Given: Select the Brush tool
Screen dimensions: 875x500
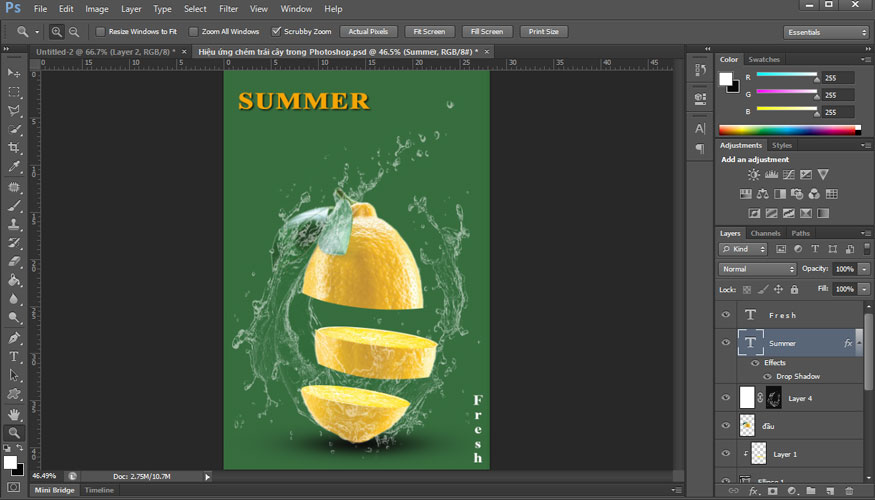Looking at the screenshot, I should pyautogui.click(x=13, y=206).
